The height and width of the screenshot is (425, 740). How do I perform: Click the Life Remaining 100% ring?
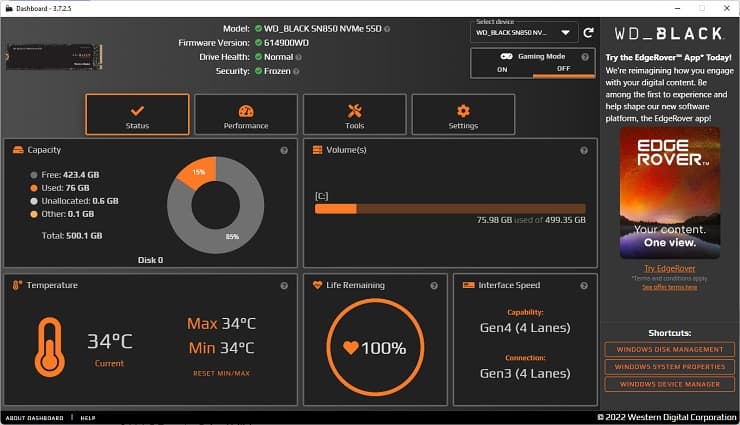(x=375, y=347)
